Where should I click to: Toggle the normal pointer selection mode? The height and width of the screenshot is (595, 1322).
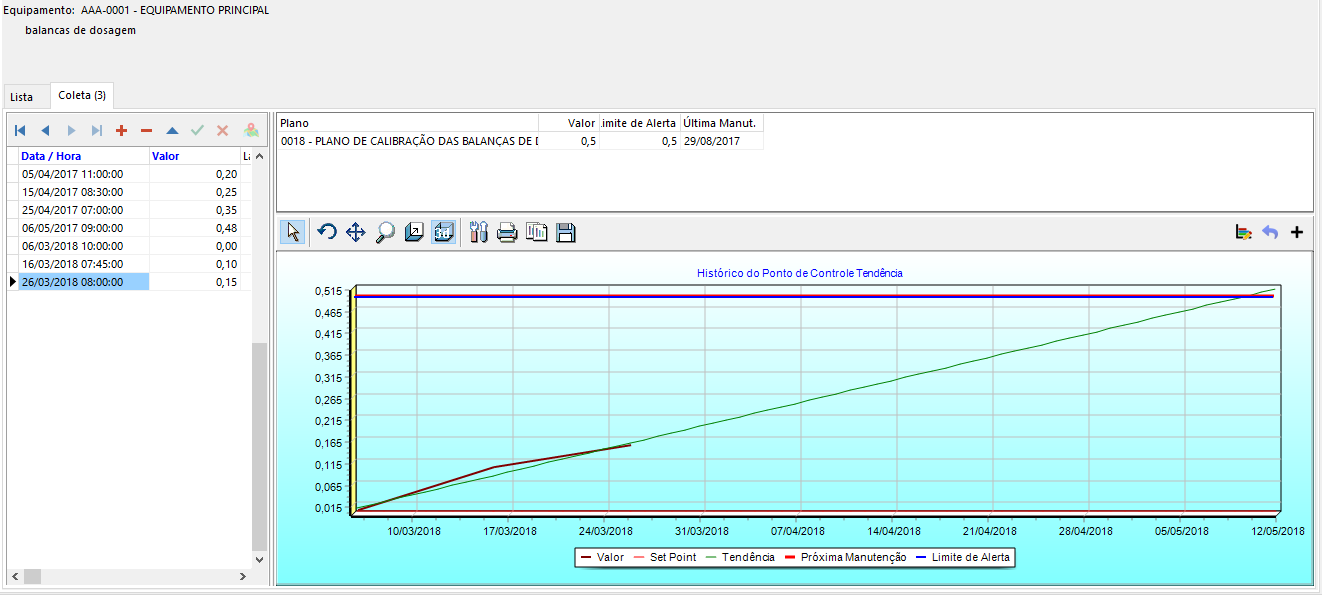coord(293,233)
